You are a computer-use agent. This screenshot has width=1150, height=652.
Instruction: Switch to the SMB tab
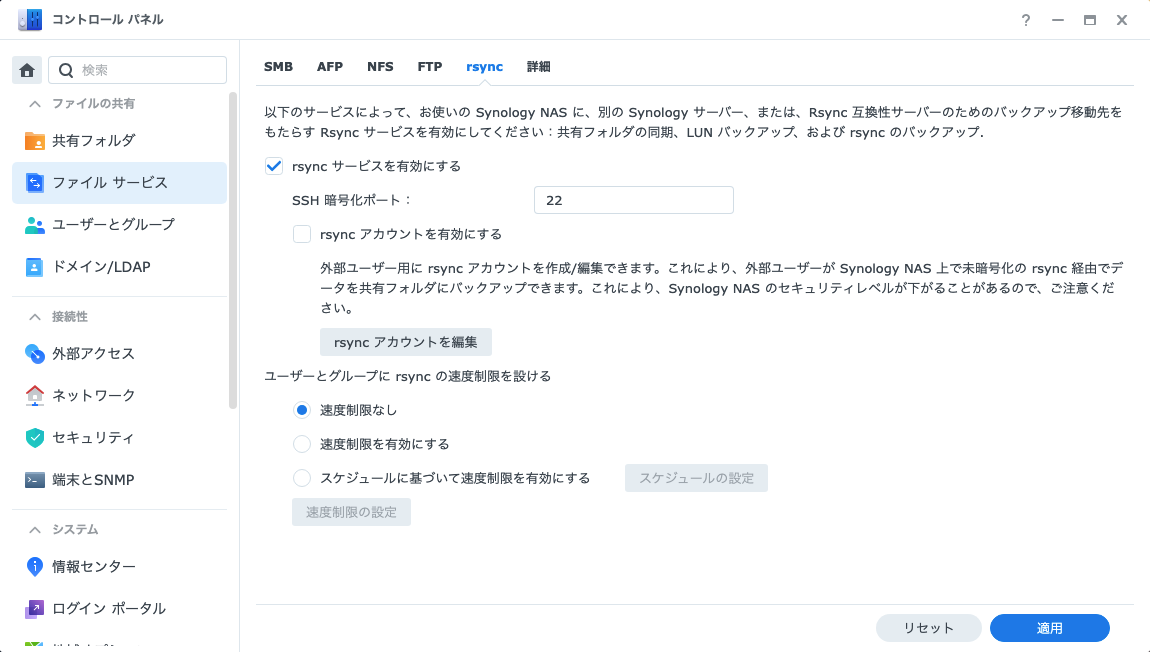point(278,67)
